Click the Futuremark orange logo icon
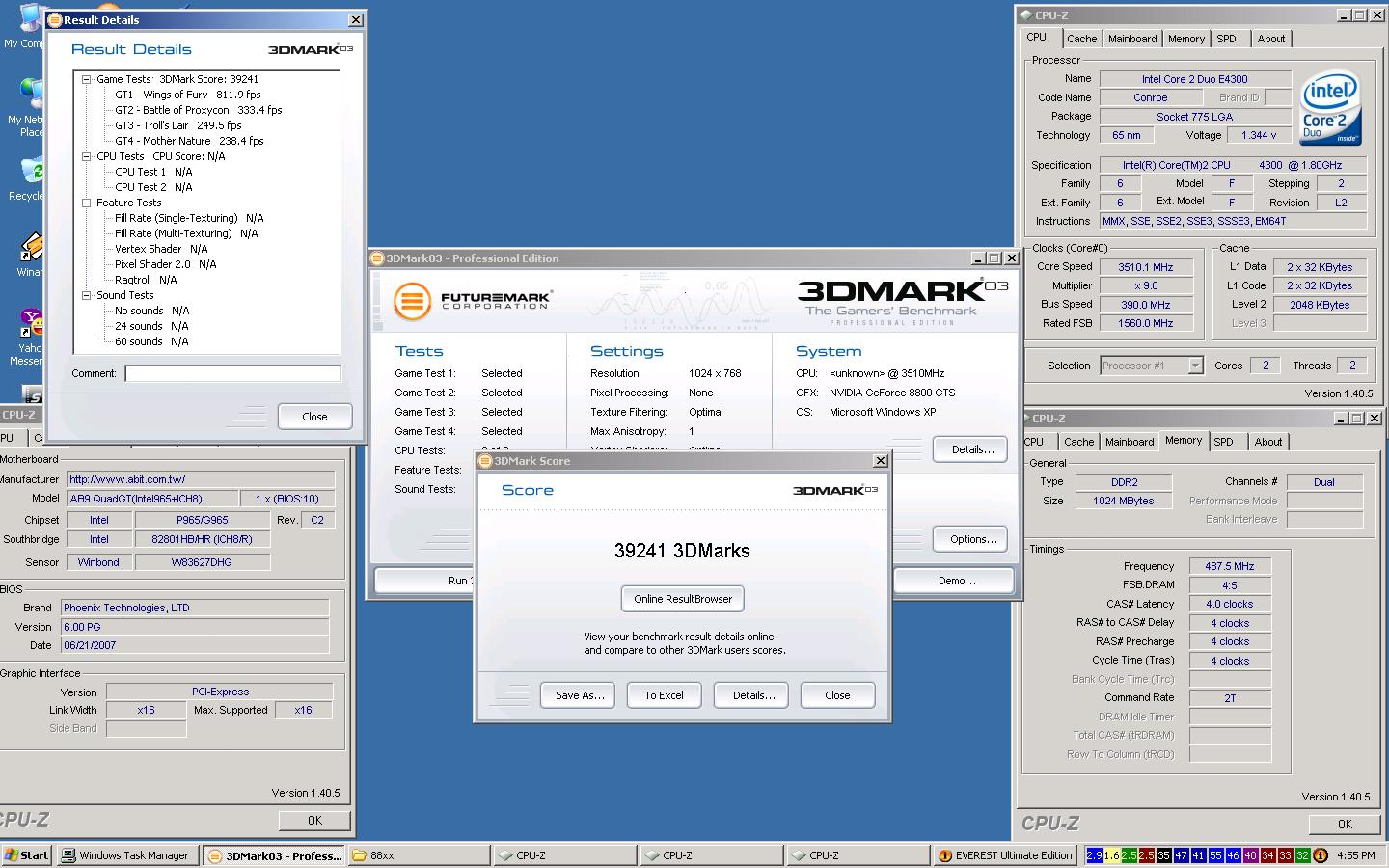 [412, 302]
